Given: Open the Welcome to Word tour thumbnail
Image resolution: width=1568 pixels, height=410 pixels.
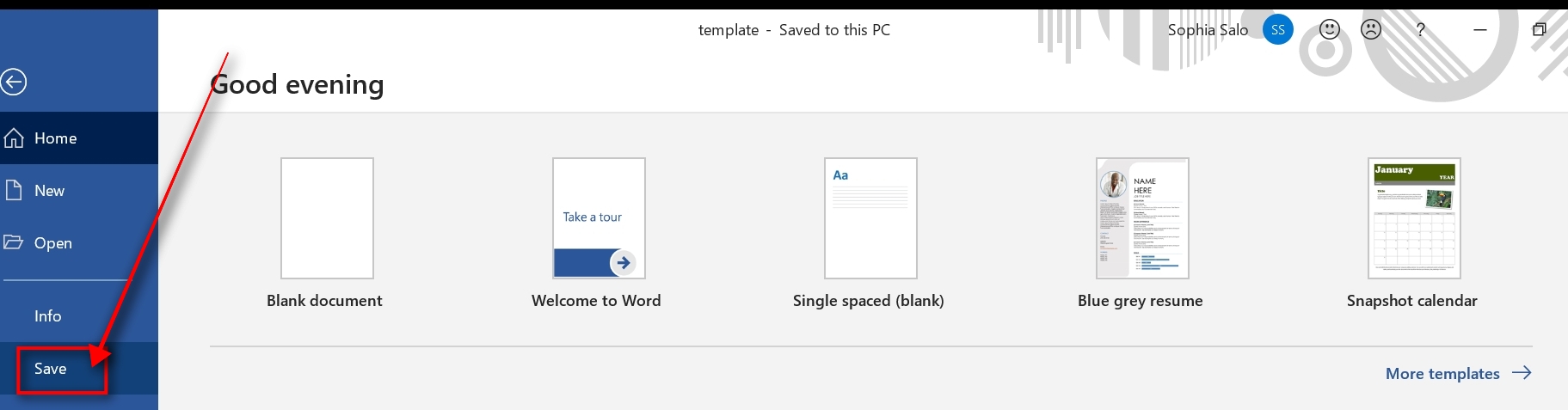Looking at the screenshot, I should [599, 218].
